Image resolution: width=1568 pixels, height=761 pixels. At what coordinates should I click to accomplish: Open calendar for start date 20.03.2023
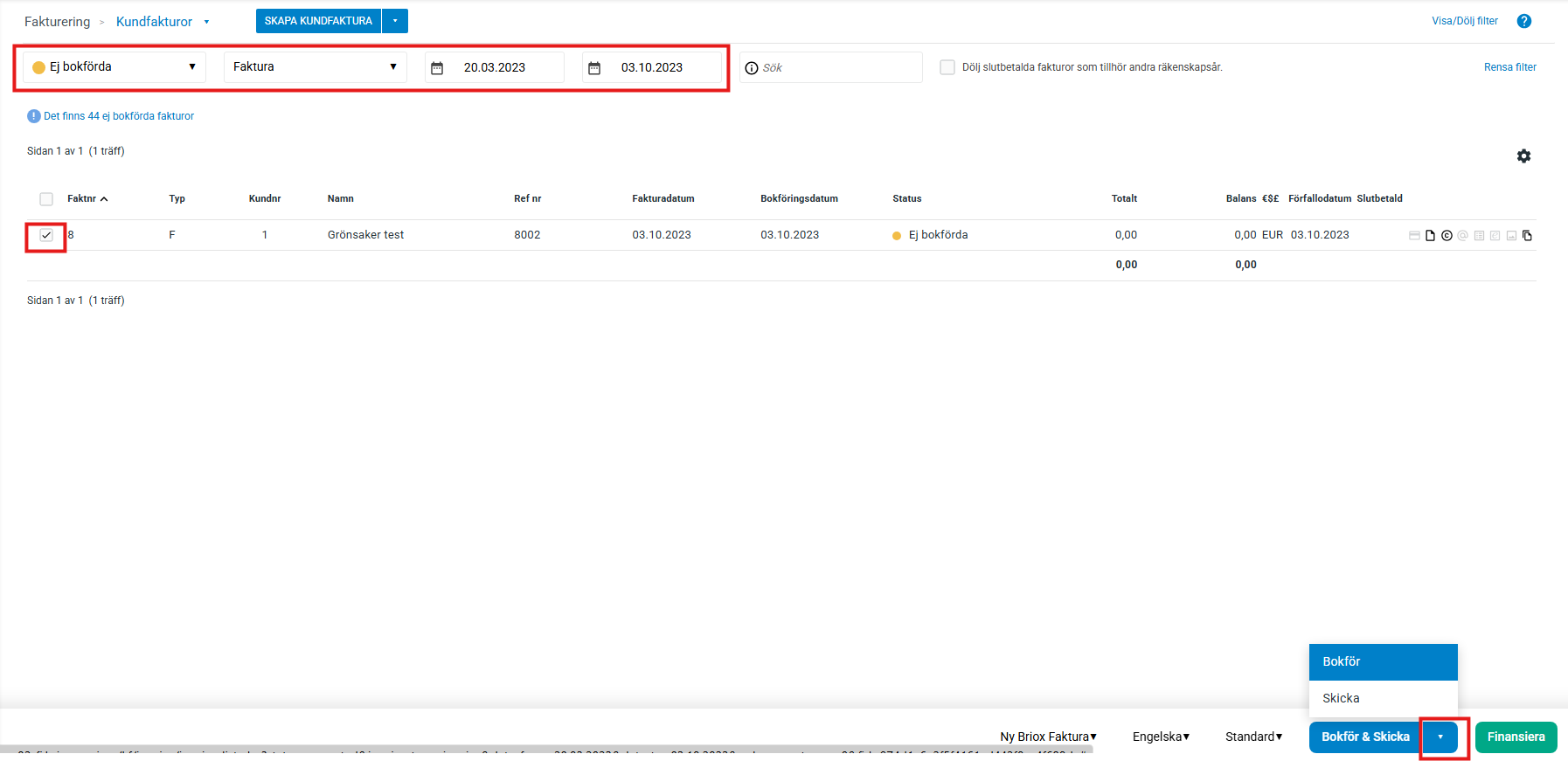pos(437,67)
